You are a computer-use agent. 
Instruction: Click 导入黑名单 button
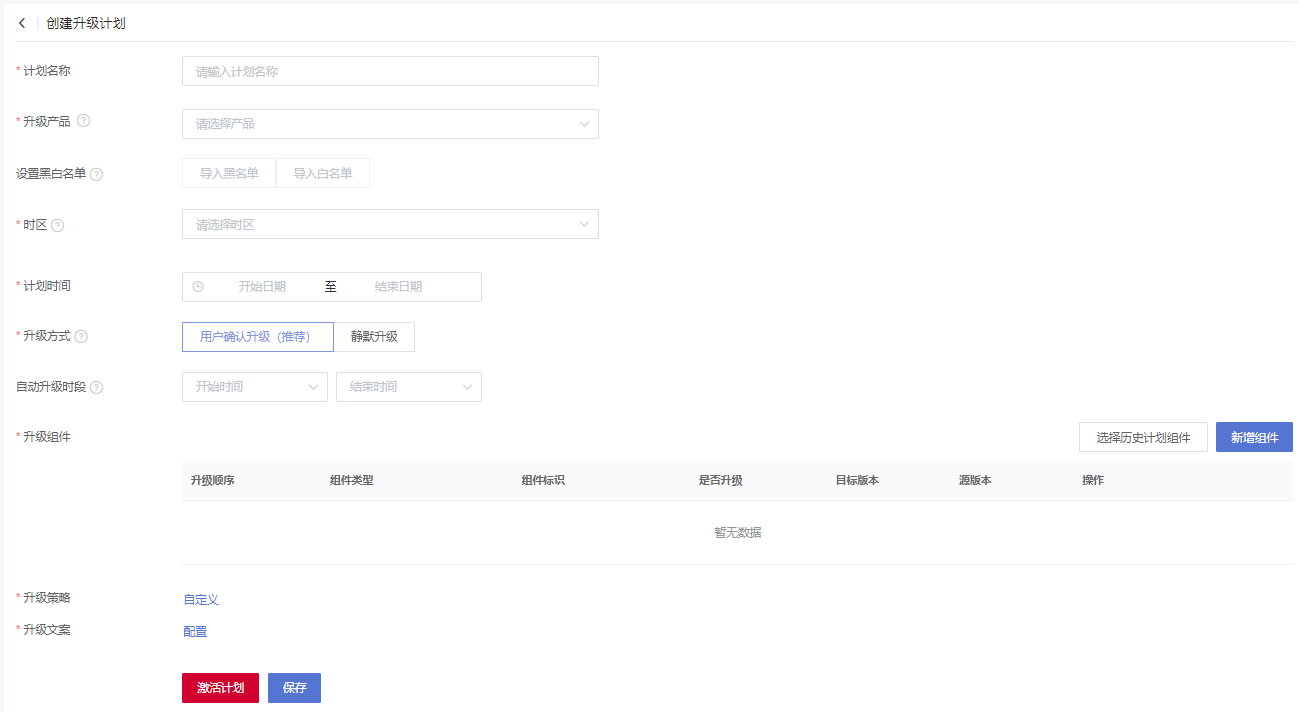pos(229,173)
